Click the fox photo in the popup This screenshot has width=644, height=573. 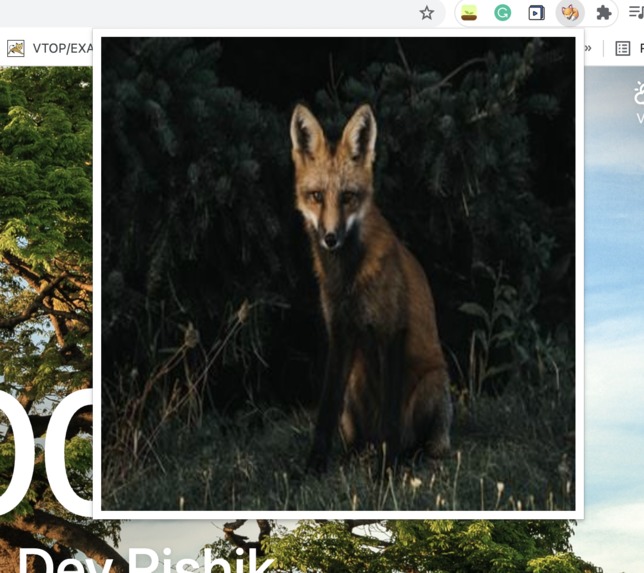(x=338, y=274)
